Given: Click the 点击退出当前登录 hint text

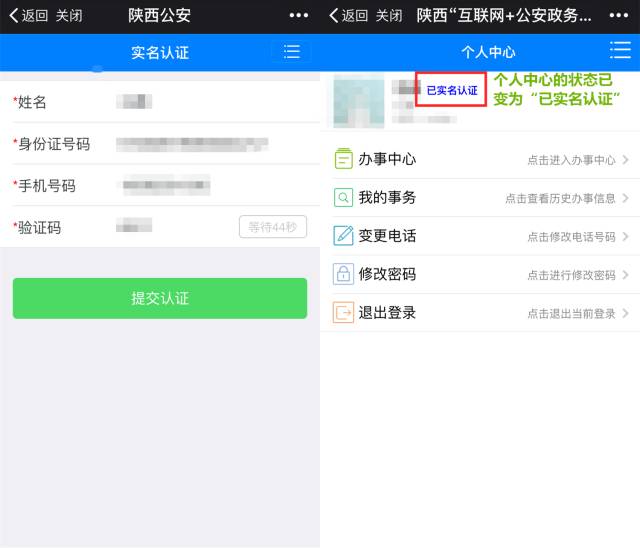Looking at the screenshot, I should (571, 313).
